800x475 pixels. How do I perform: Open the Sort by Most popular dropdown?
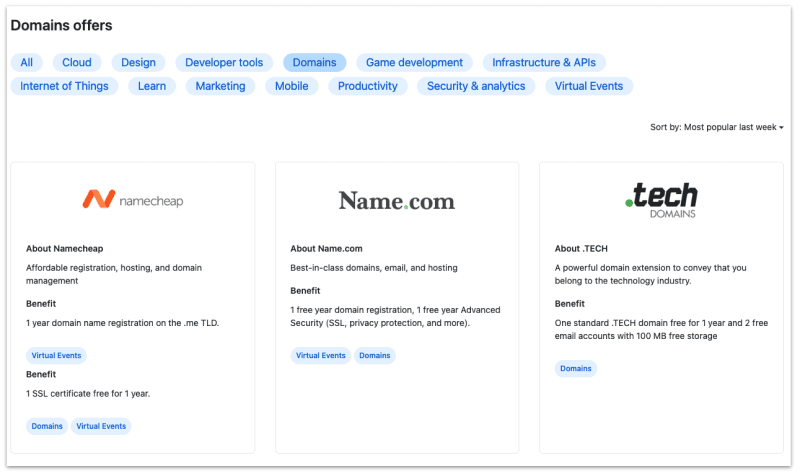point(716,127)
